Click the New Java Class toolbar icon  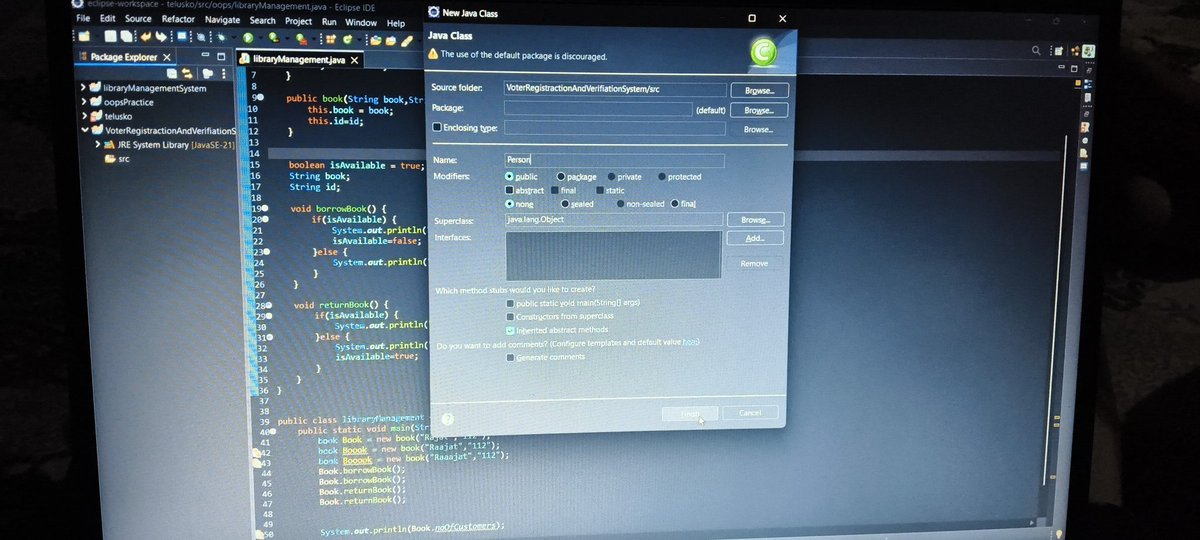347,38
